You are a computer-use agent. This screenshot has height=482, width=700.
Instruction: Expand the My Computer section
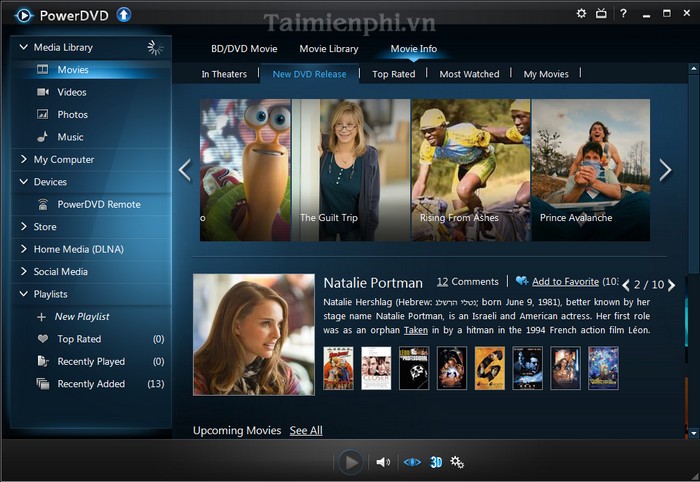[x=24, y=159]
